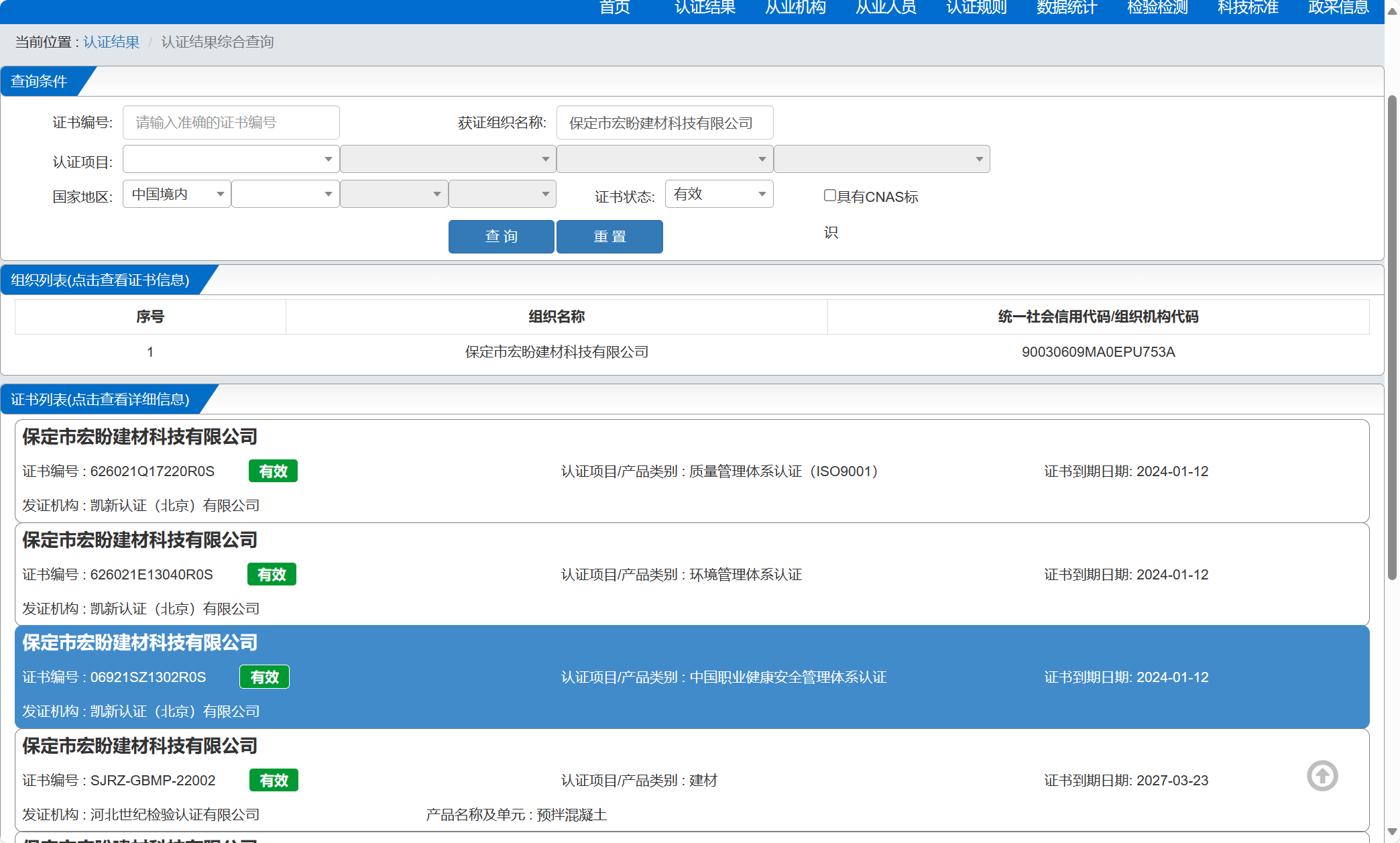Open 认证结果 navigation menu
This screenshot has height=843, width=1400.
coord(705,7)
